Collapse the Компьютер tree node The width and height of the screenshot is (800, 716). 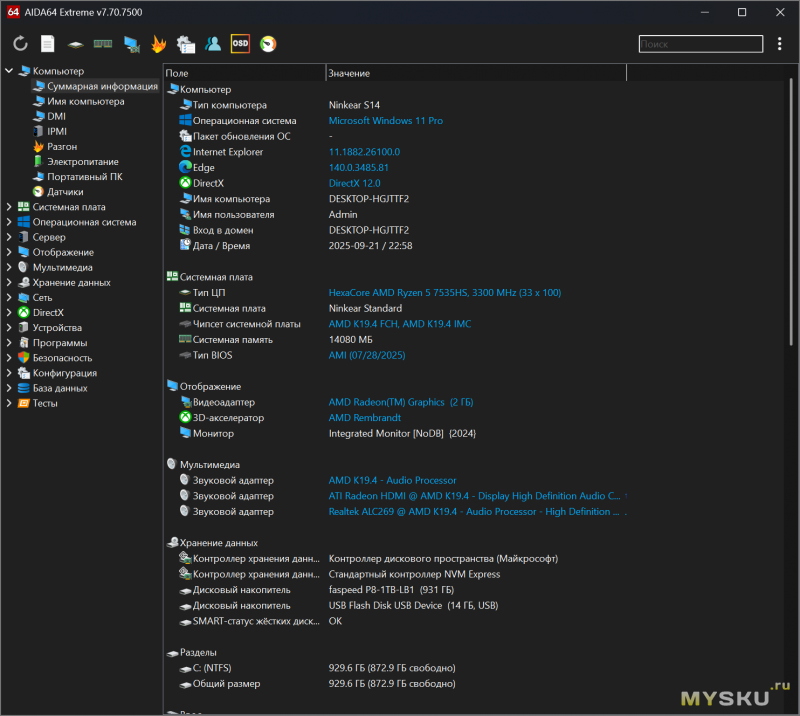(x=9, y=71)
